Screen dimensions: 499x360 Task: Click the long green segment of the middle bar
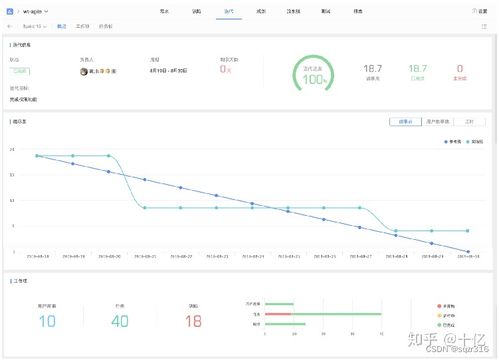pos(336,314)
